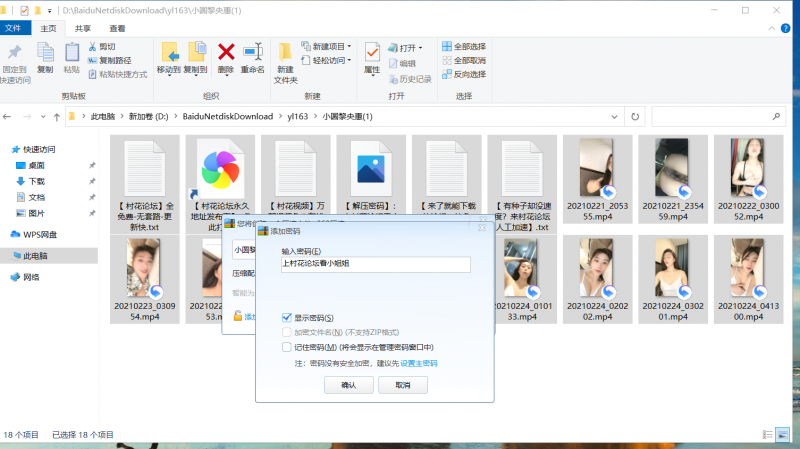Select Downloads (下载) in the navigation pane
This screenshot has height=449, width=800.
37,181
